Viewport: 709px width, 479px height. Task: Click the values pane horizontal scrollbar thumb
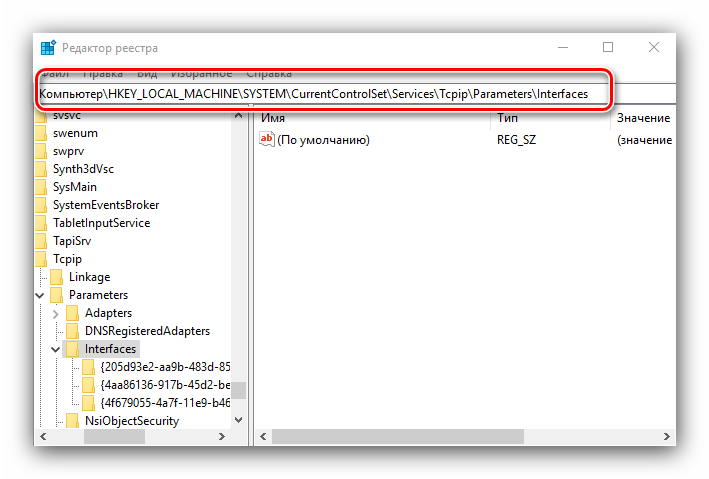pos(398,436)
